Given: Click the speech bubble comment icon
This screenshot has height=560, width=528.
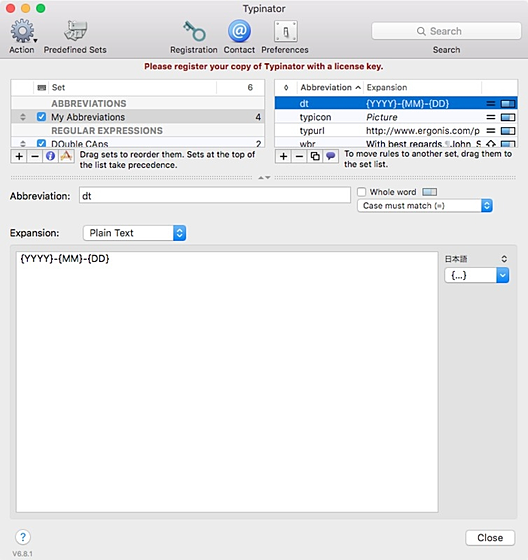Looking at the screenshot, I should (330, 156).
